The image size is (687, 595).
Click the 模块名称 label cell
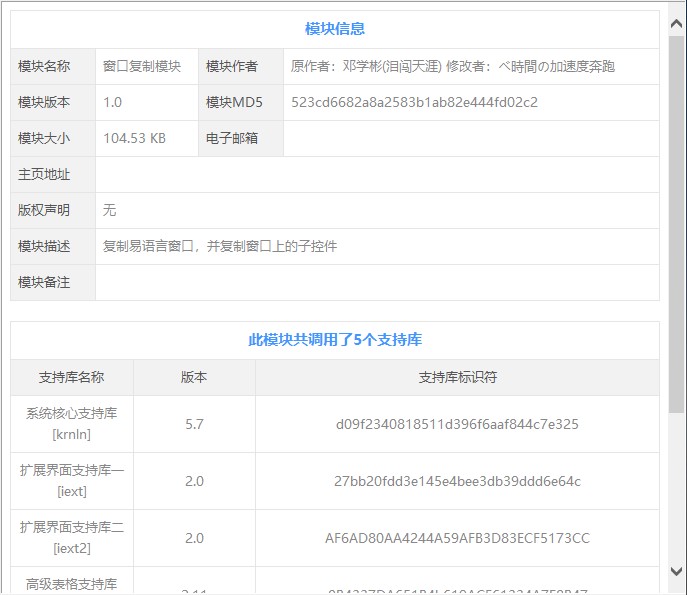(53, 67)
